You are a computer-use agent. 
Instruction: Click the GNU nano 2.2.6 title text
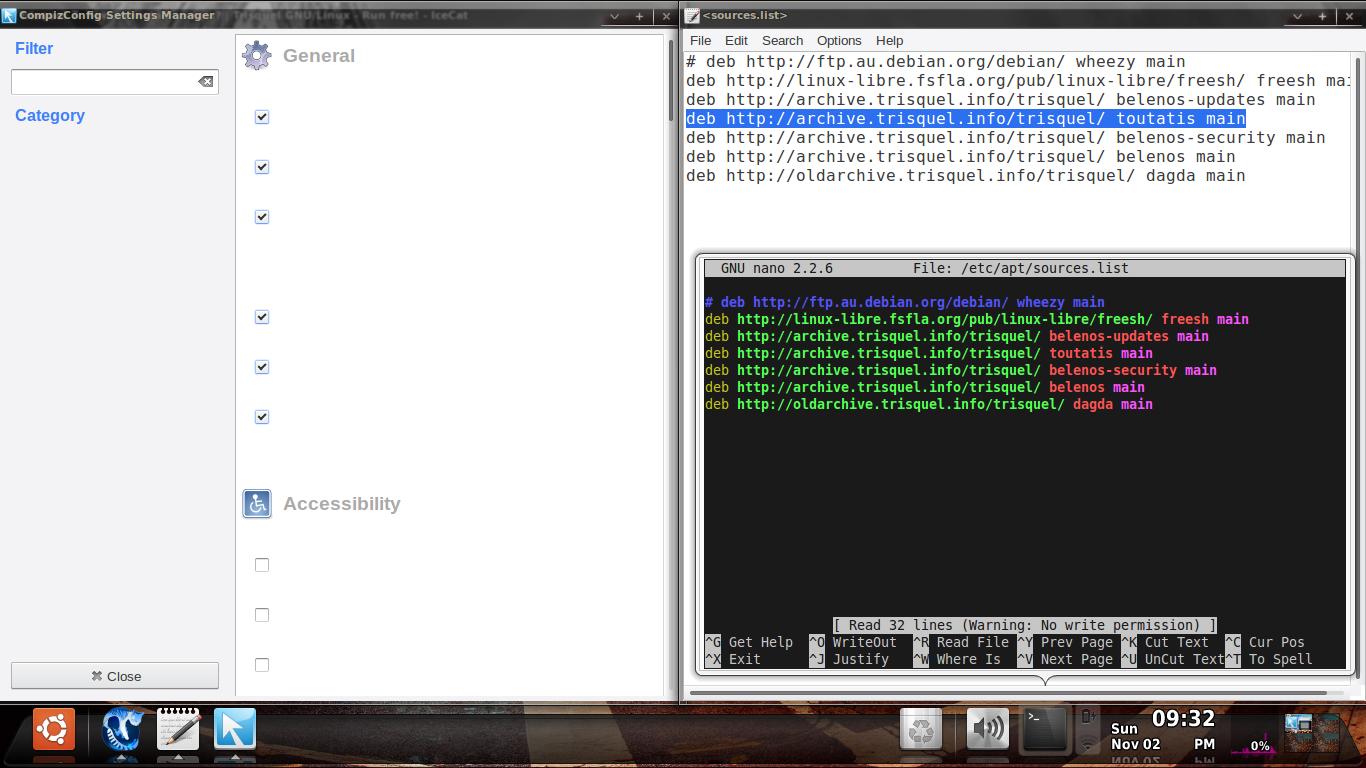777,268
